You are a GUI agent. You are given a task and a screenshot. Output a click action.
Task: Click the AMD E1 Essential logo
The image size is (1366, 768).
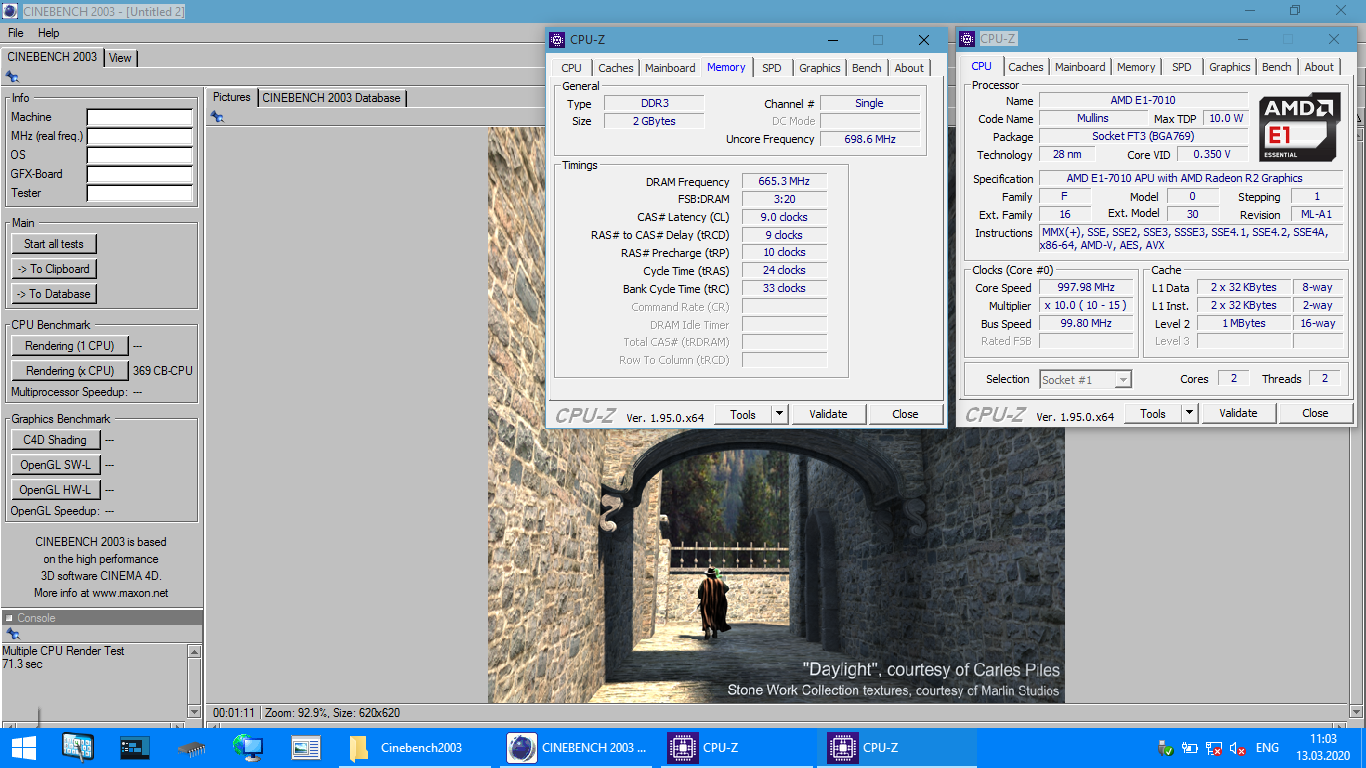point(1300,127)
